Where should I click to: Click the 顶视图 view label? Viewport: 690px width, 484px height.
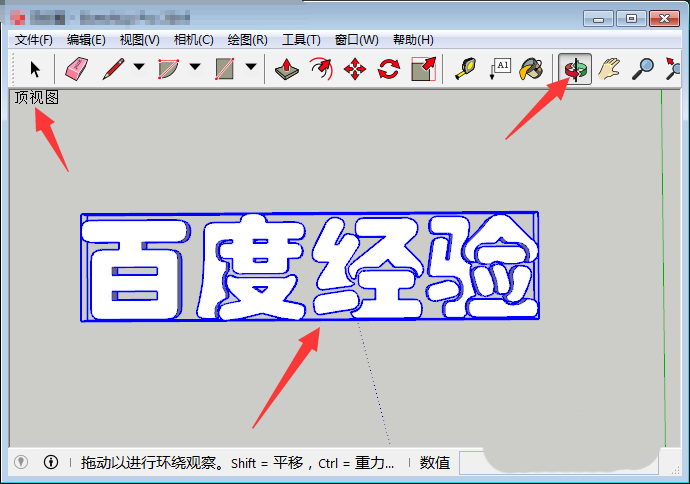[x=37, y=98]
